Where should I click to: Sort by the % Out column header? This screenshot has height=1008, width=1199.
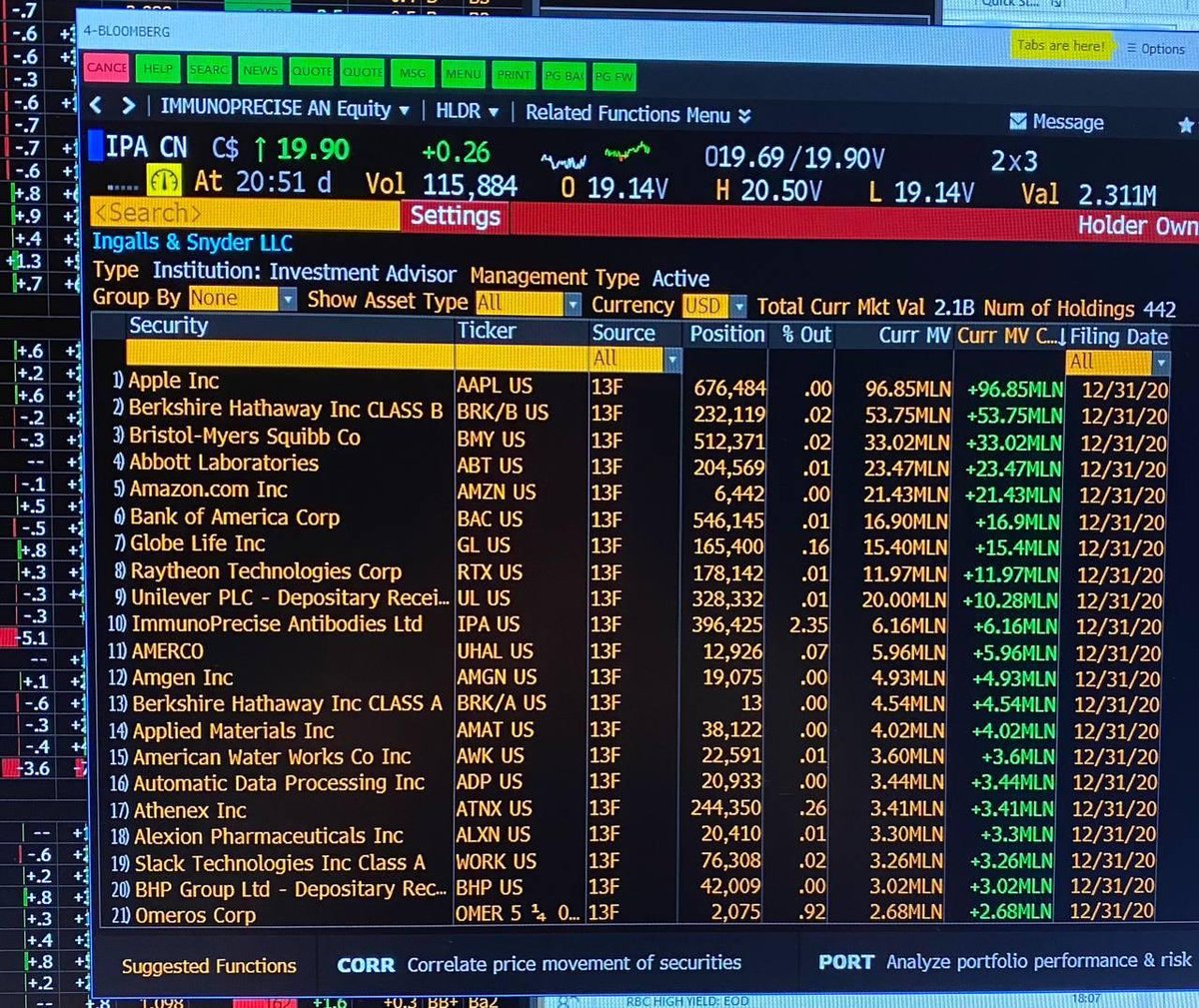coord(807,336)
